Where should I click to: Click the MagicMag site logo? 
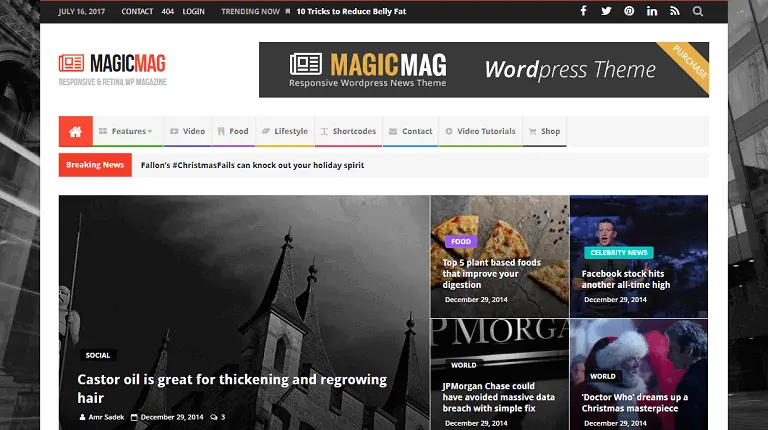[x=113, y=69]
